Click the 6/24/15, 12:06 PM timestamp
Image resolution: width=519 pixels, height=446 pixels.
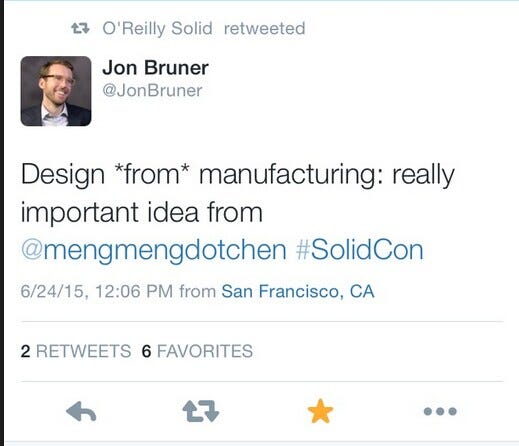coord(97,291)
